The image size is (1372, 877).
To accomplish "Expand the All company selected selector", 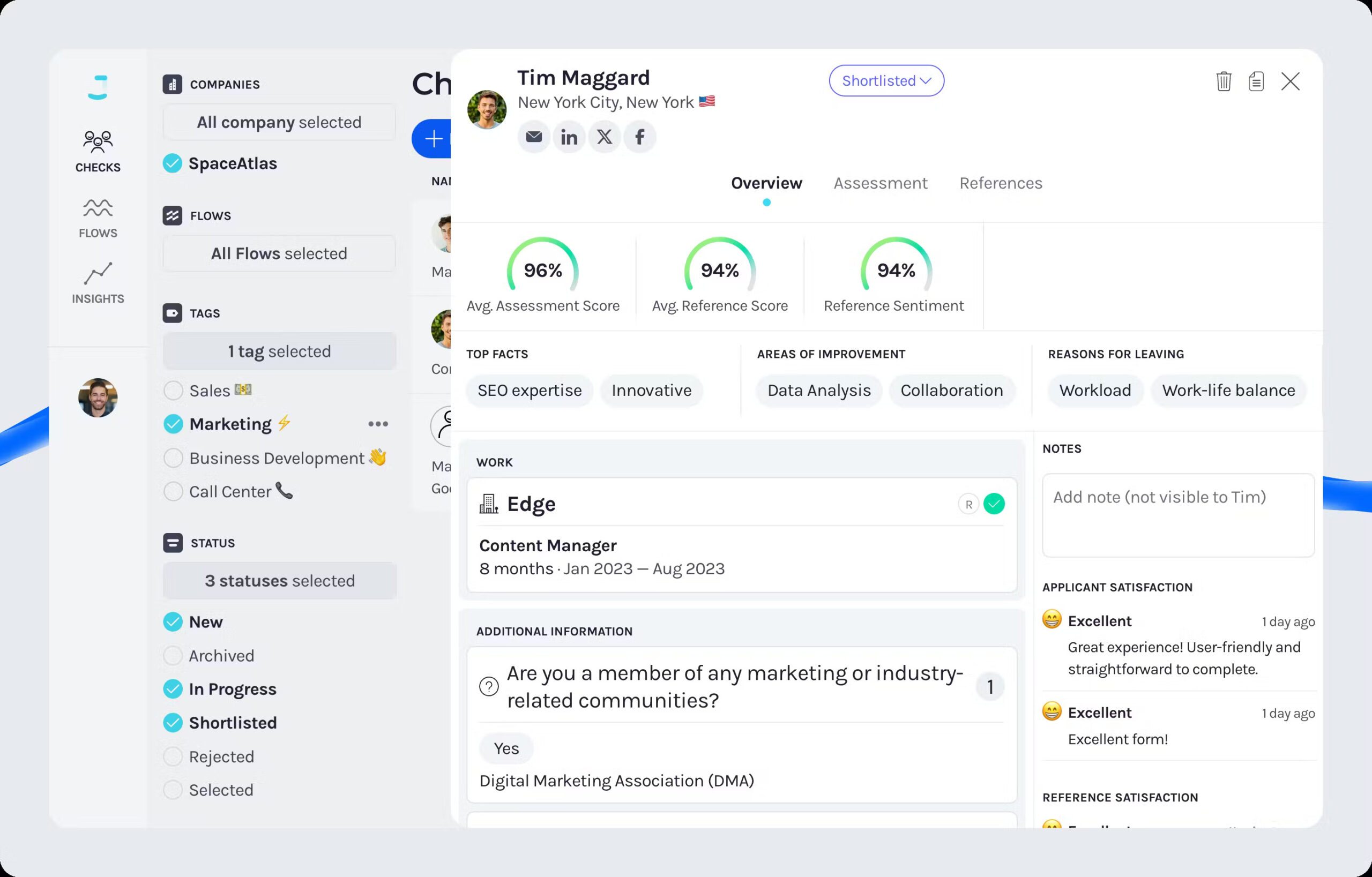I will pos(279,123).
